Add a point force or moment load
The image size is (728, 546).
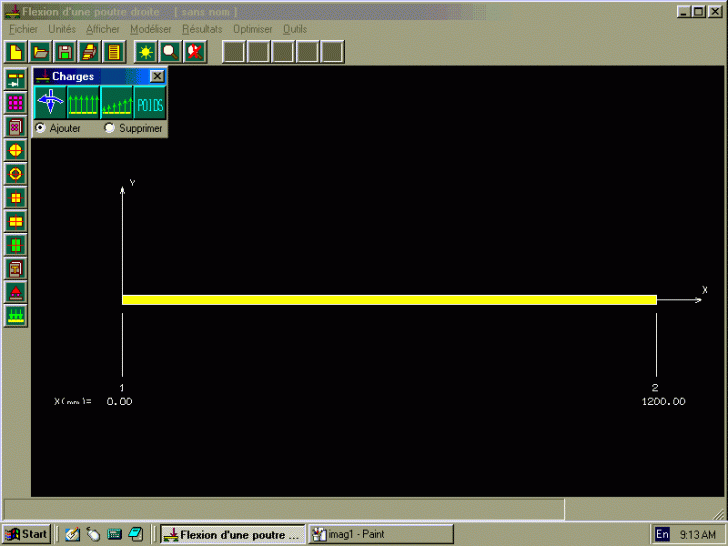point(51,103)
